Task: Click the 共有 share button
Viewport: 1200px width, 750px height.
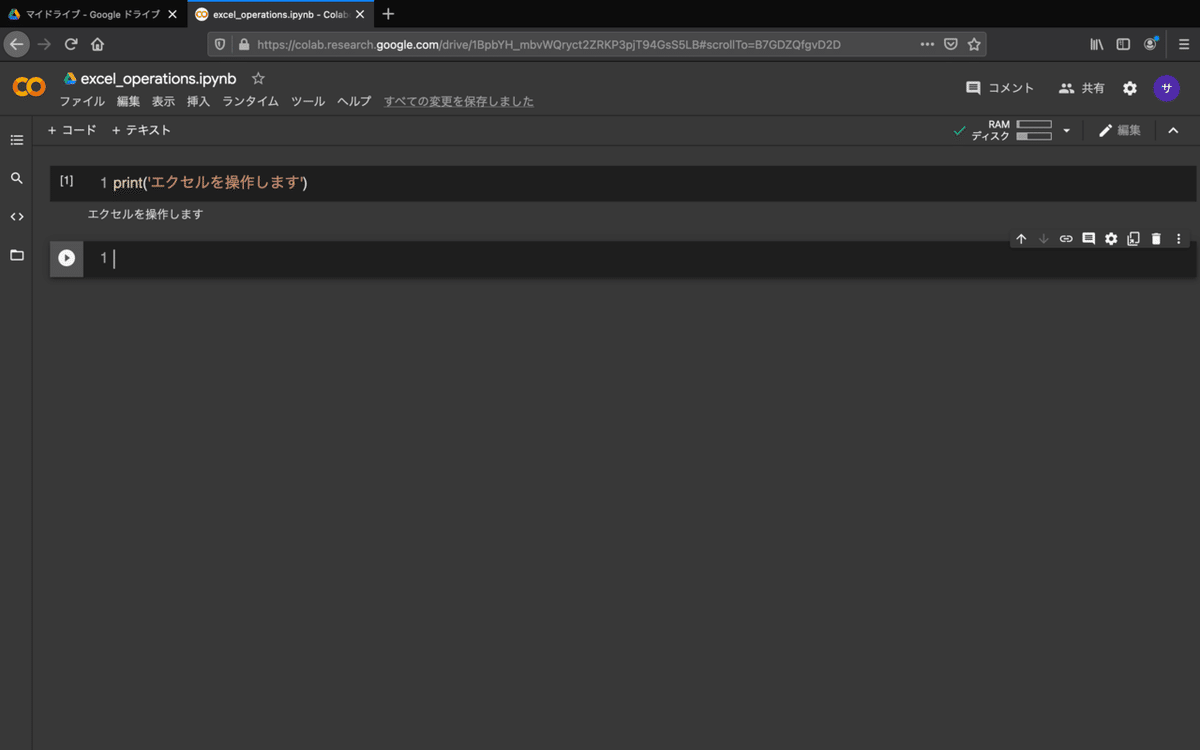Action: tap(1082, 88)
